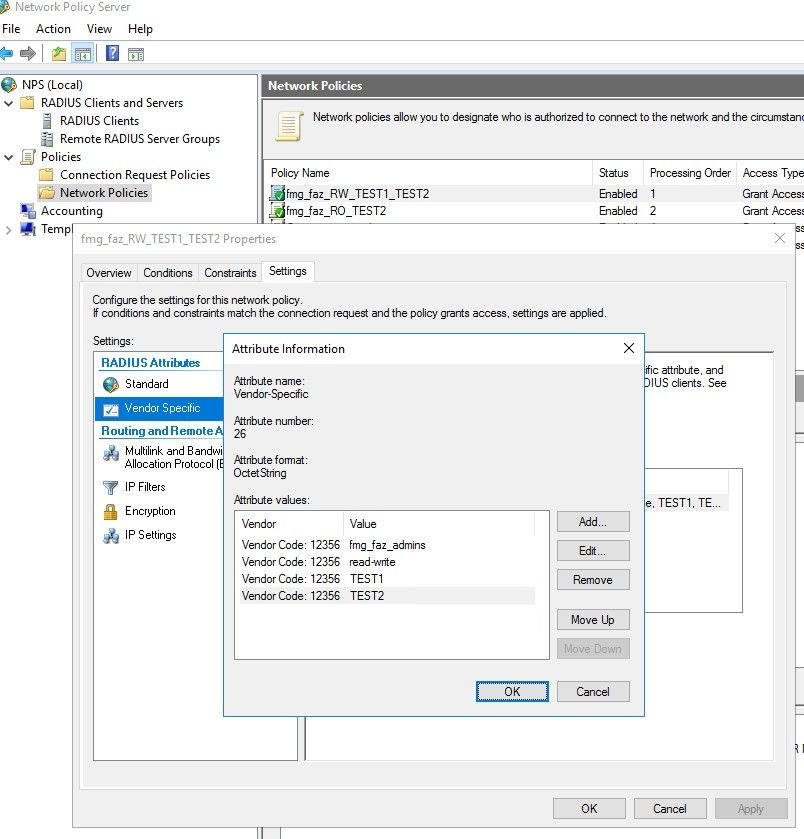Click the Back arrow toolbar icon
The width and height of the screenshot is (804, 839).
(x=7, y=54)
